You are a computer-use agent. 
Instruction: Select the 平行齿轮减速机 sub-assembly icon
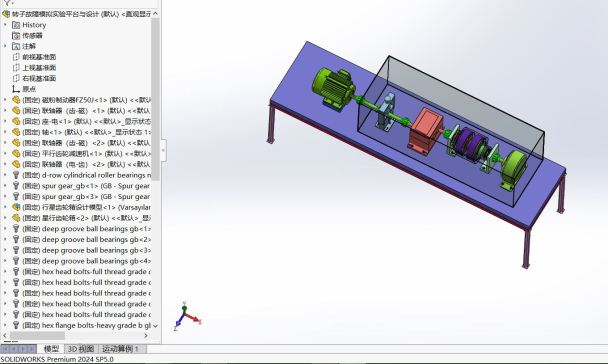tap(16, 154)
